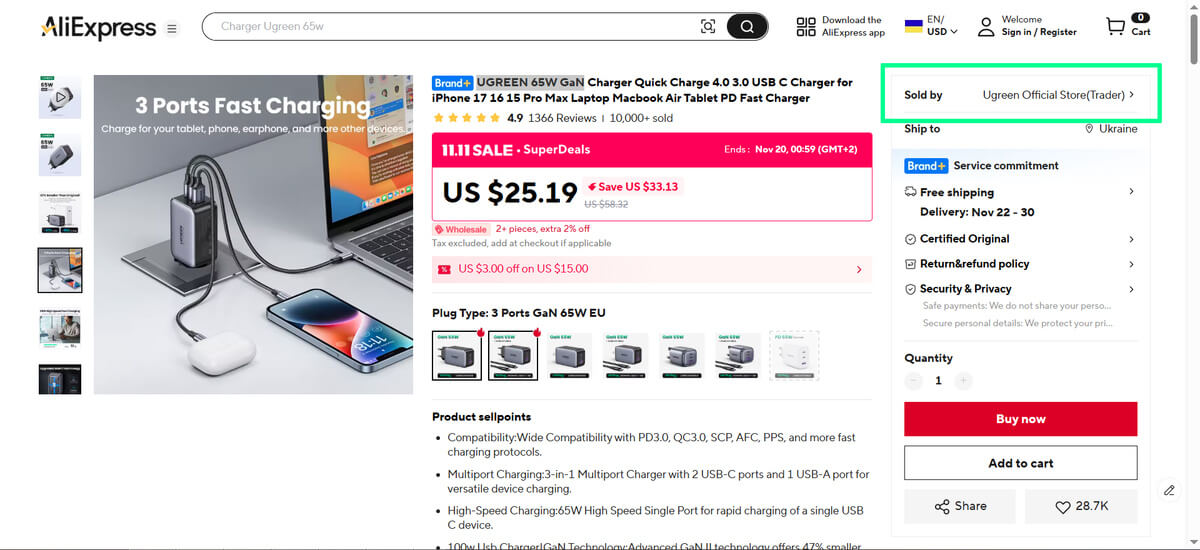Click the magnifying glass search button
Viewport: 1200px width, 550px height.
[x=747, y=27]
